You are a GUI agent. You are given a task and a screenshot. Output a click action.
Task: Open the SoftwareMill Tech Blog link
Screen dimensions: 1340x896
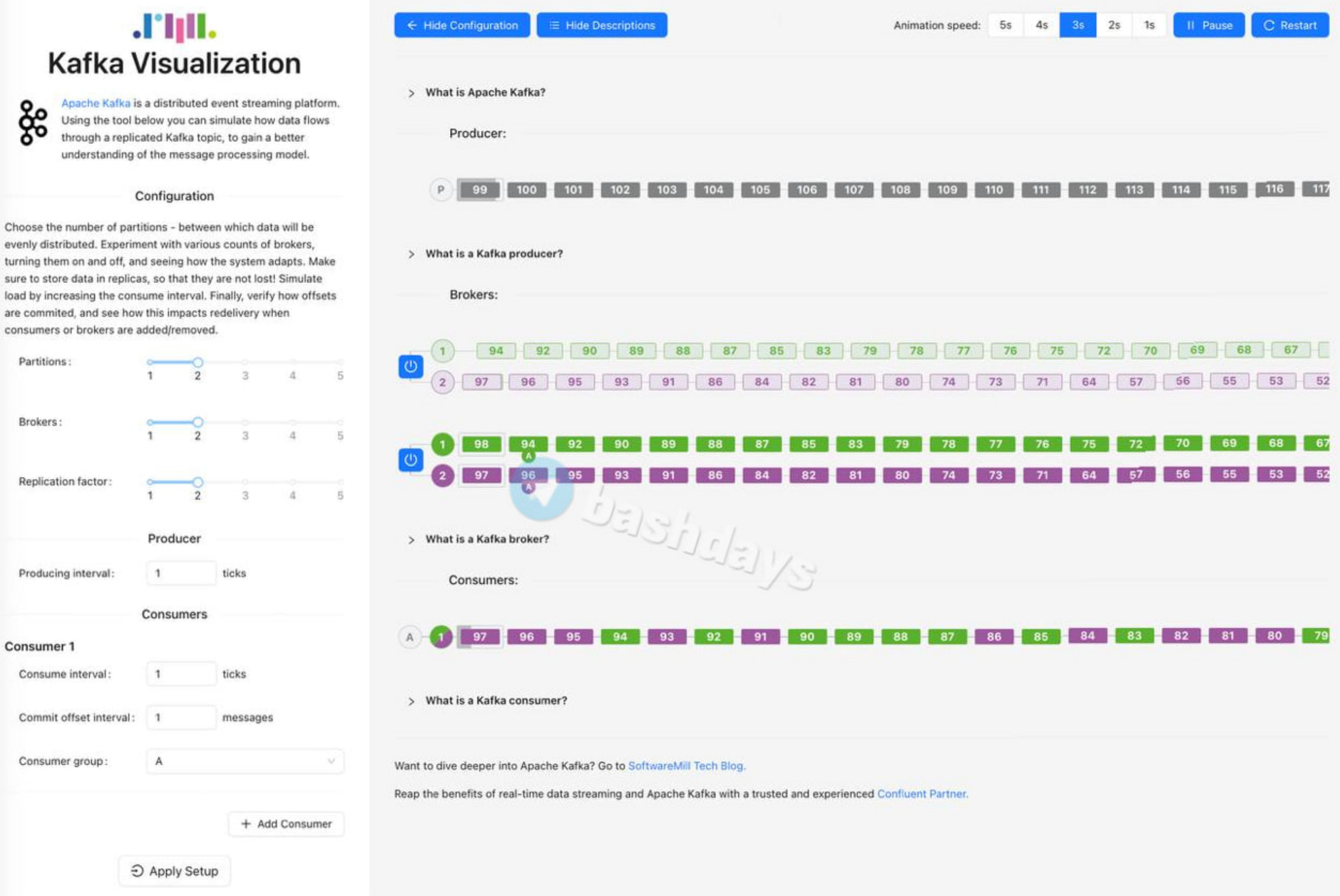[x=686, y=766]
